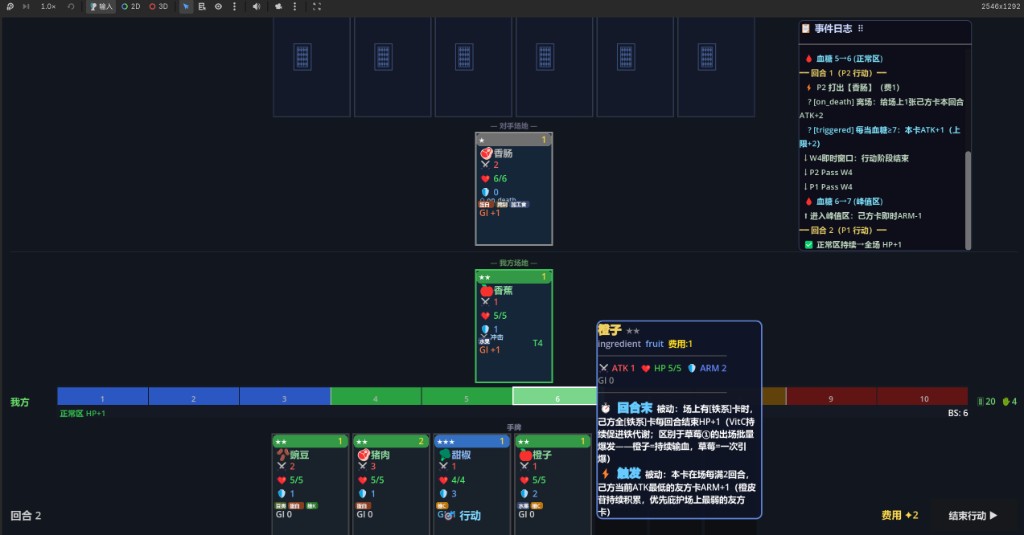Image resolution: width=1024 pixels, height=535 pixels.
Task: Click the next frame step icon
Action: [x=26, y=7]
